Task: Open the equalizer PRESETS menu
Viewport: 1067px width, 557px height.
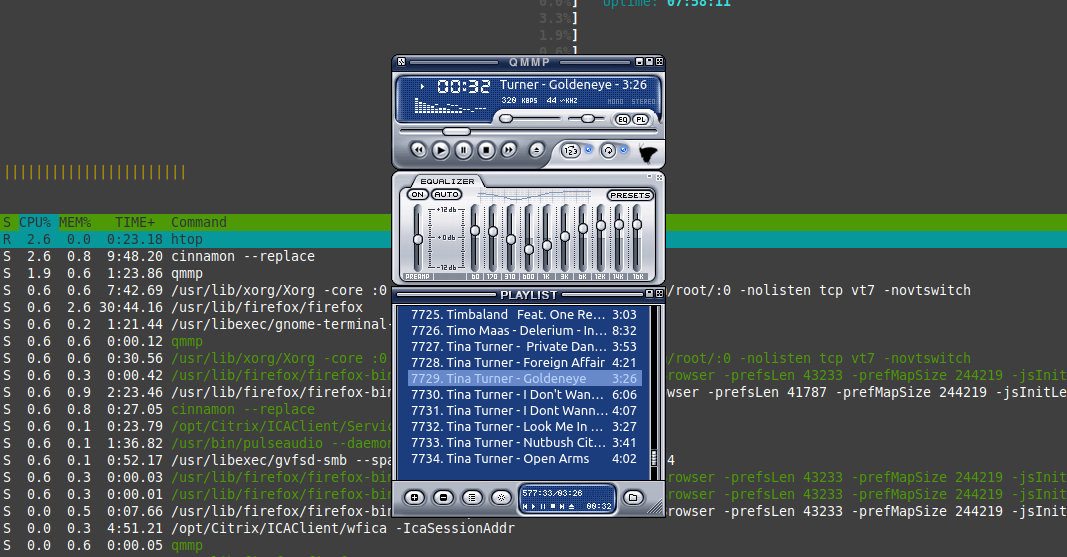Action: click(x=630, y=196)
